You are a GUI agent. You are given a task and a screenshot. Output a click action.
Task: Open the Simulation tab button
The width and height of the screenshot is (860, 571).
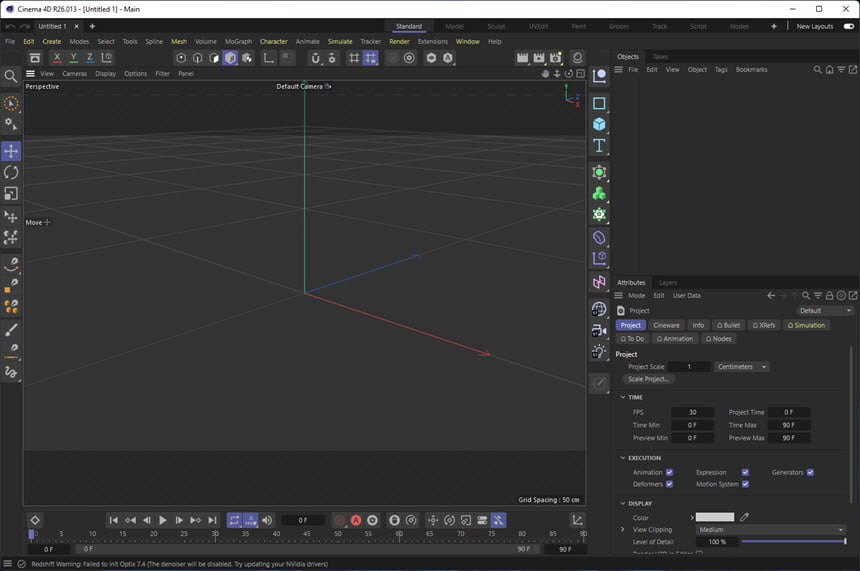(806, 325)
